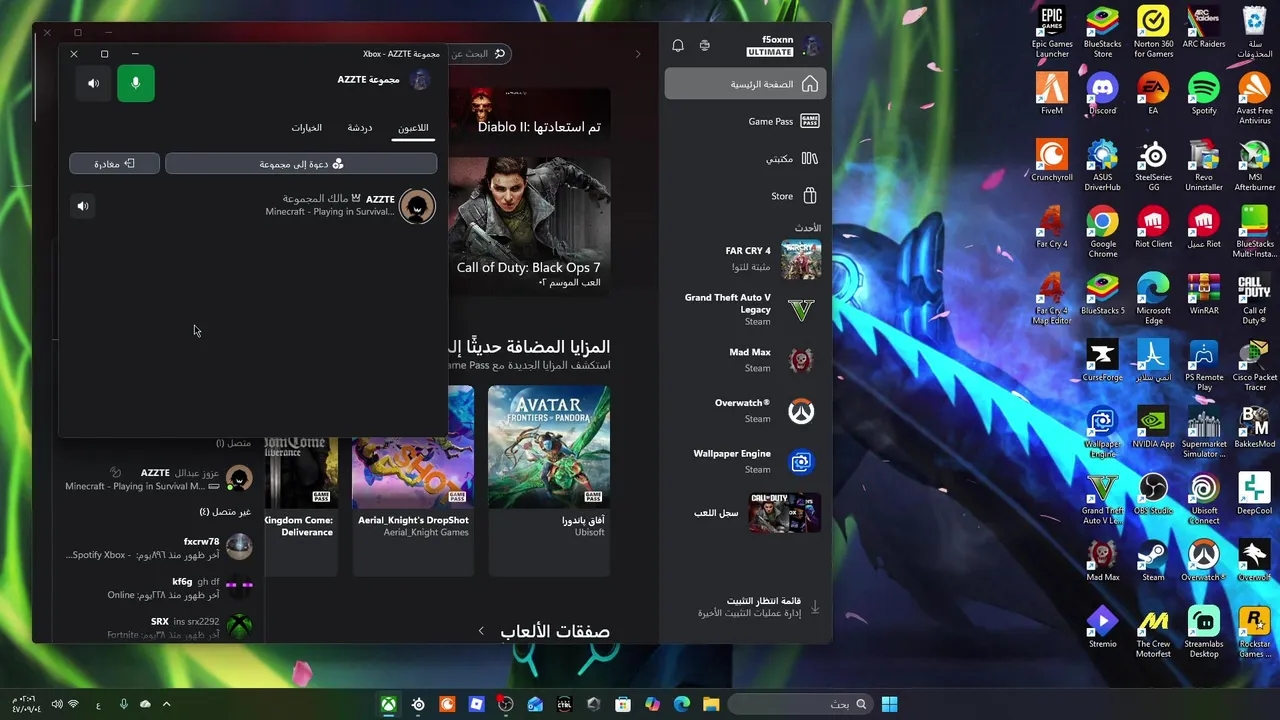Click the Xbox search box
This screenshot has width=1280, height=720.
tap(478, 54)
